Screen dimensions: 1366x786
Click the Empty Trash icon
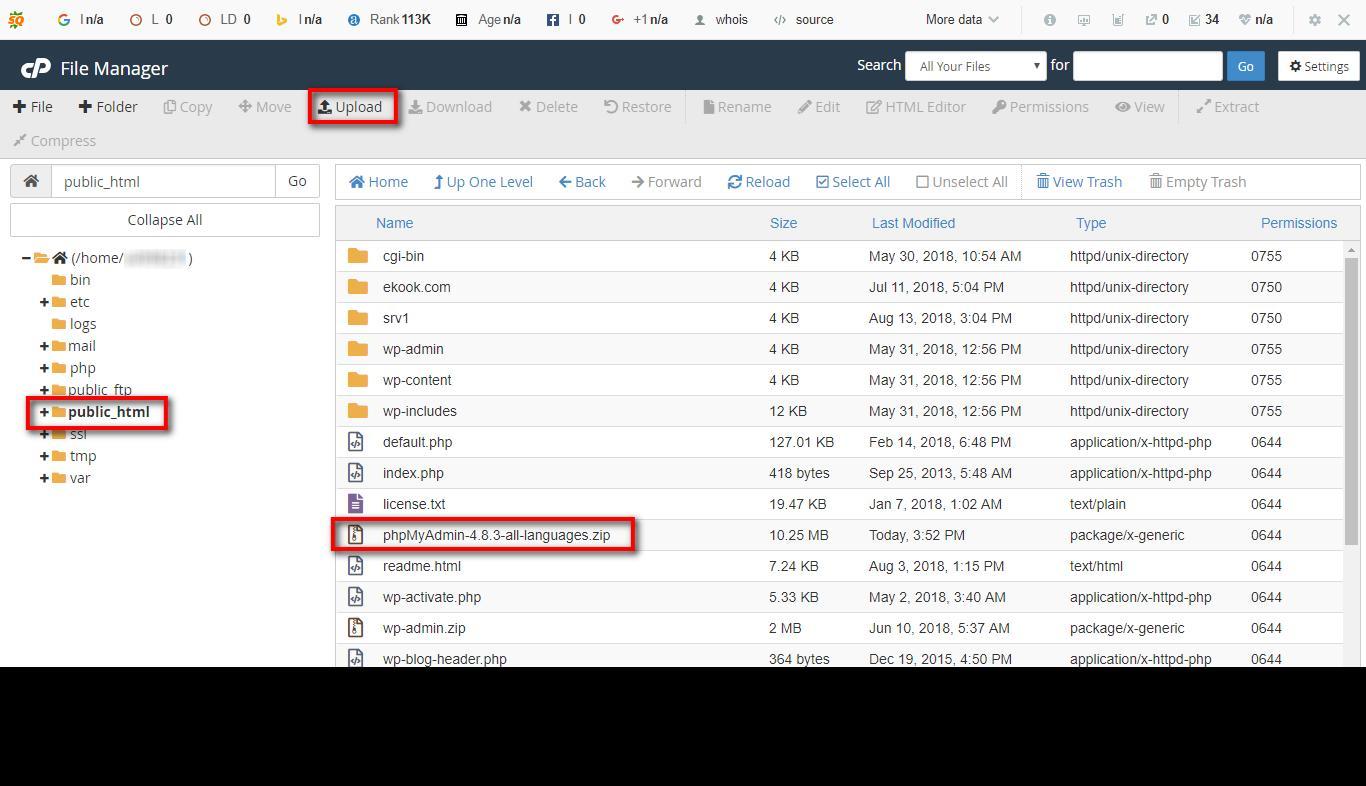[x=1197, y=181]
